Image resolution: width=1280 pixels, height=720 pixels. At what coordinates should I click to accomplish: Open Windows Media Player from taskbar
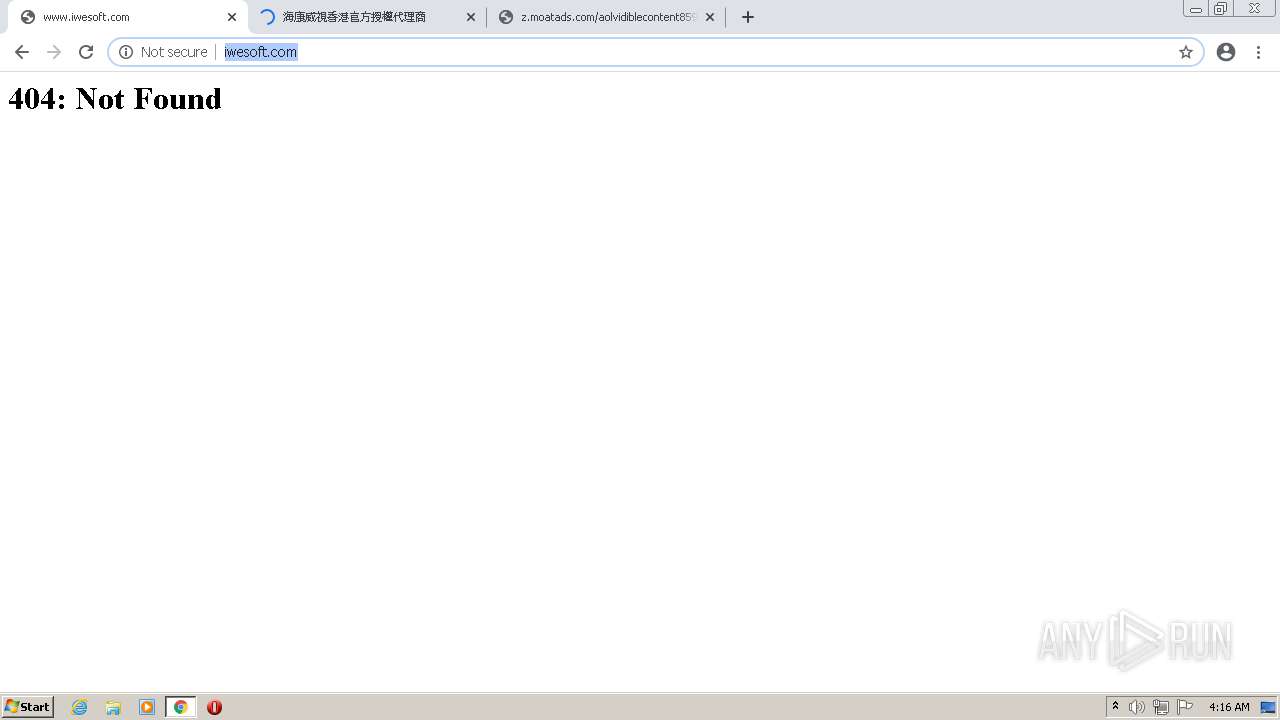(x=147, y=707)
